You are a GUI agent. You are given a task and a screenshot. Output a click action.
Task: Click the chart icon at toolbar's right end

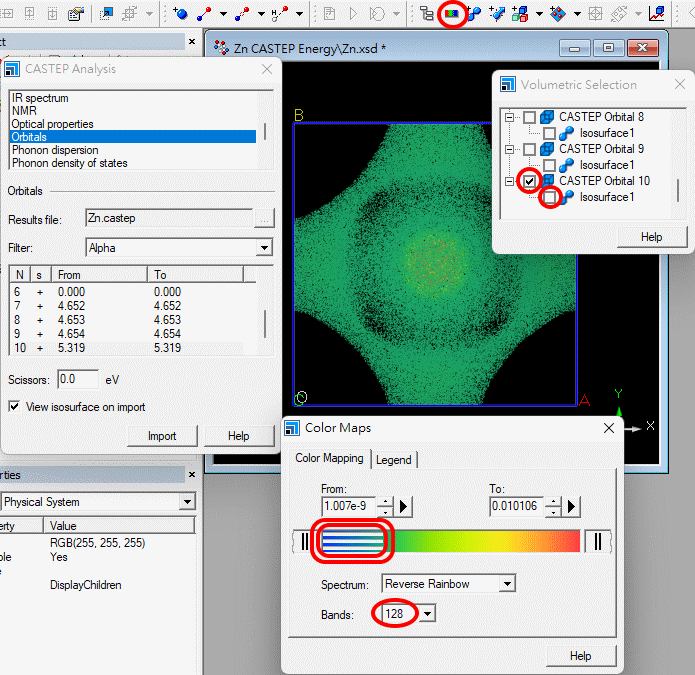[x=657, y=14]
